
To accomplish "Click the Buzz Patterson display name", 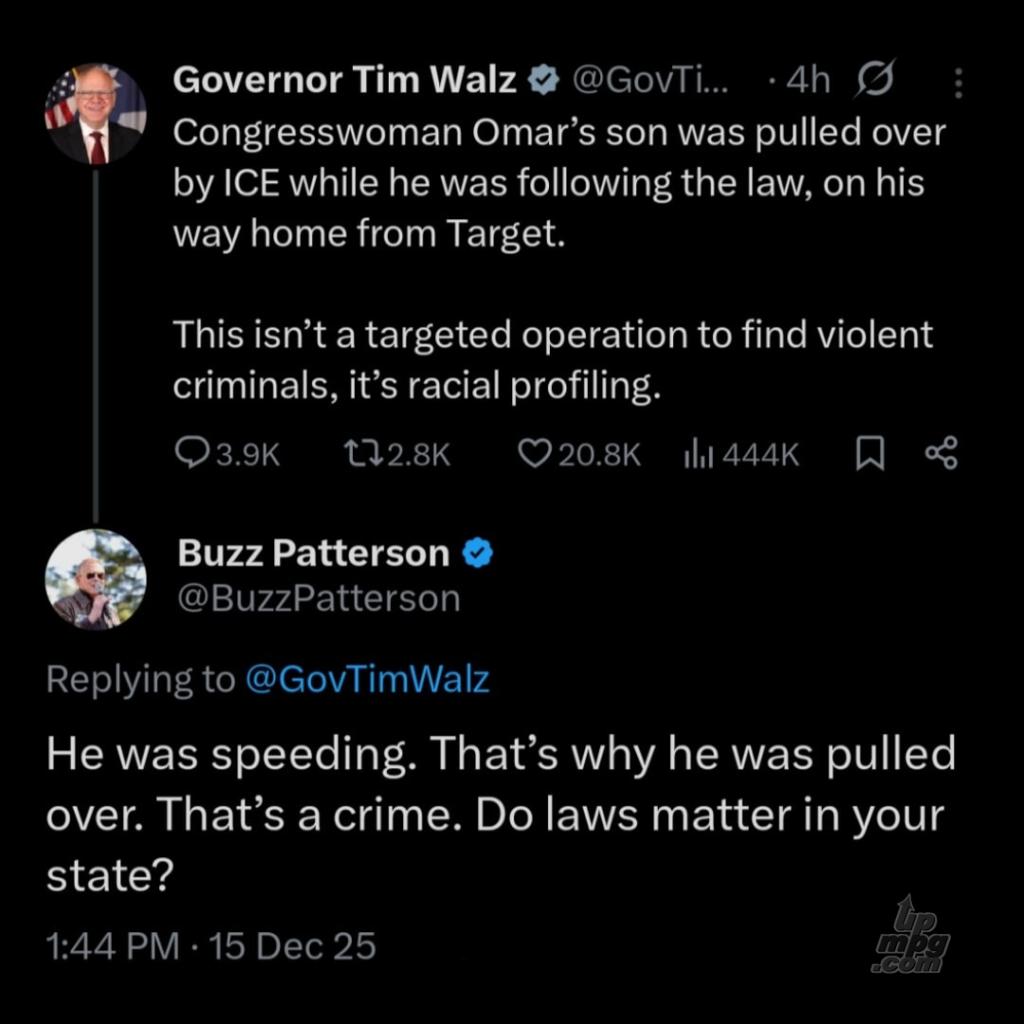I will point(313,552).
